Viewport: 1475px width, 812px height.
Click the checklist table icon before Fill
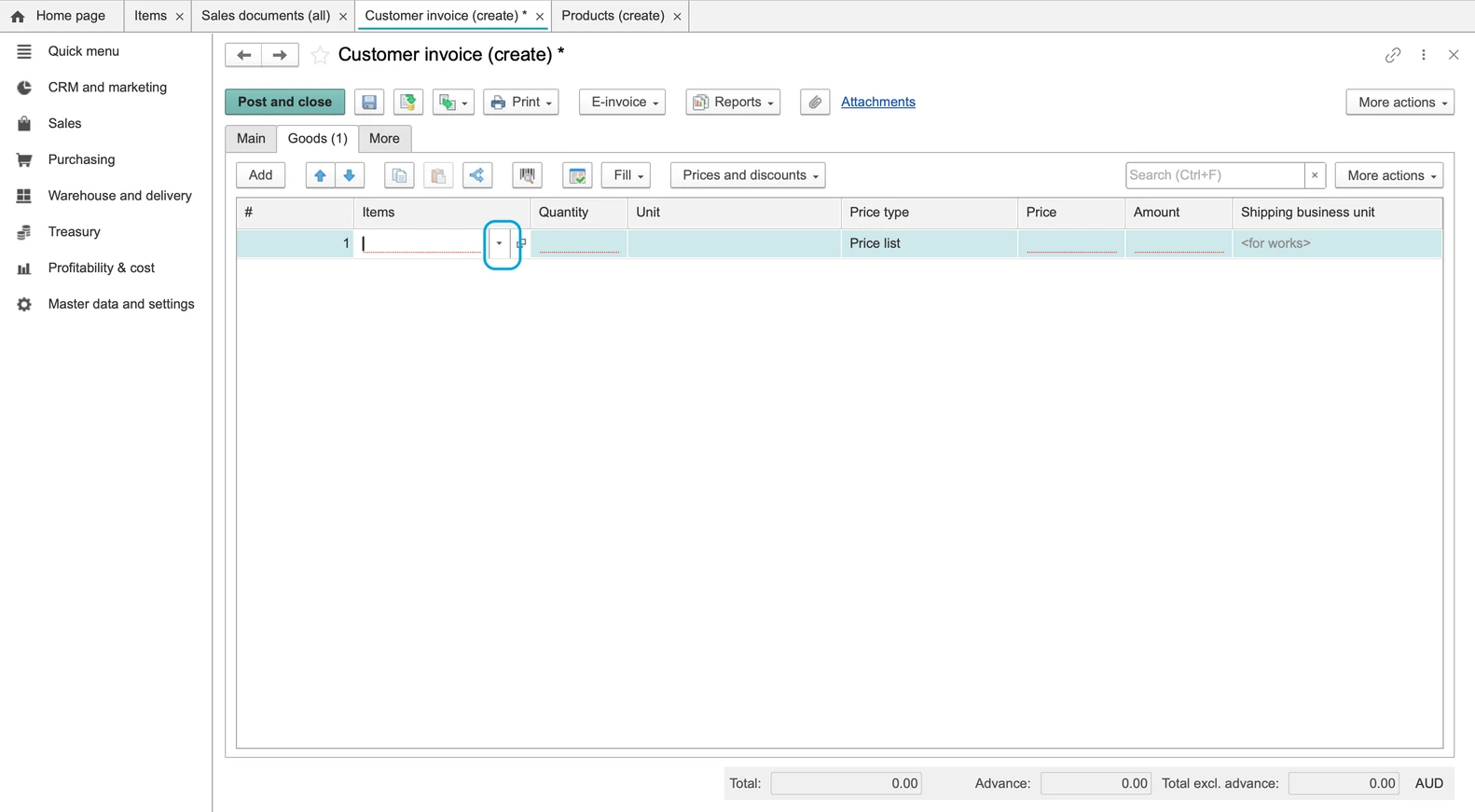pos(577,175)
